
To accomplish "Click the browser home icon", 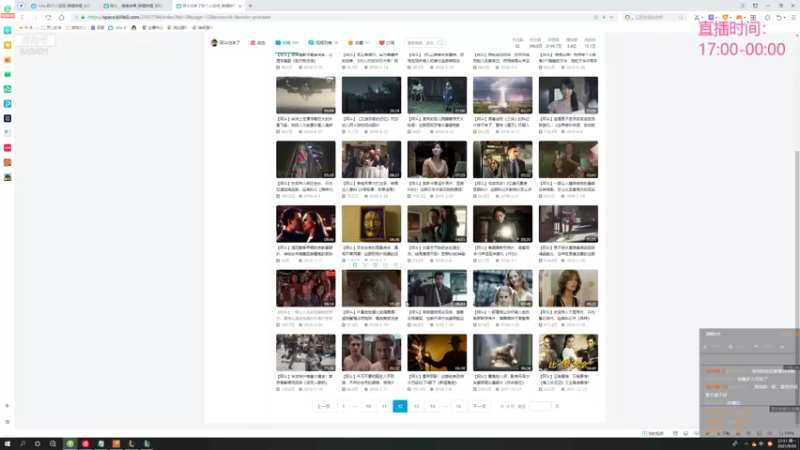I will 62,17.
